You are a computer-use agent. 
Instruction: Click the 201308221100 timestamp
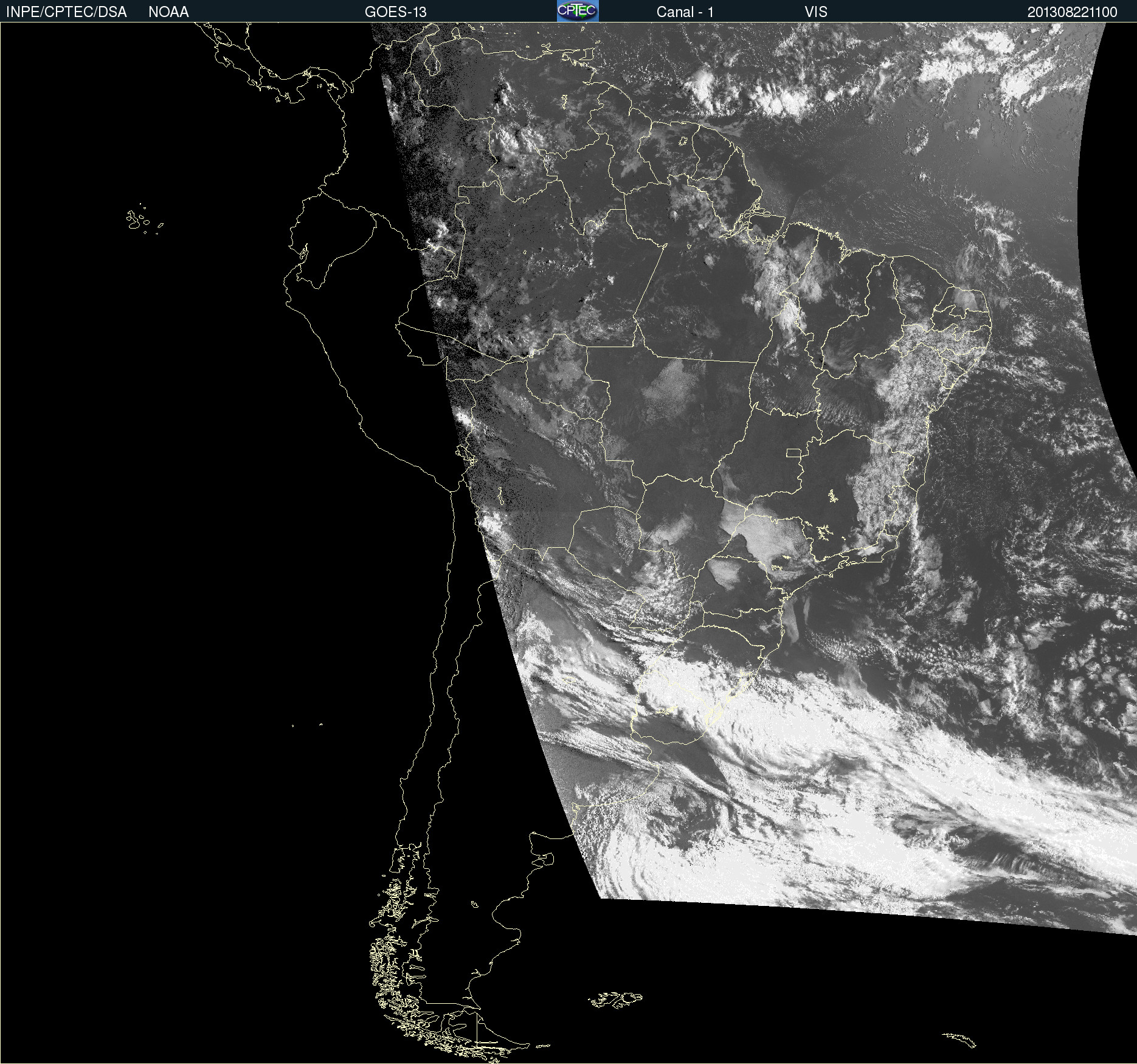[x=1073, y=12]
